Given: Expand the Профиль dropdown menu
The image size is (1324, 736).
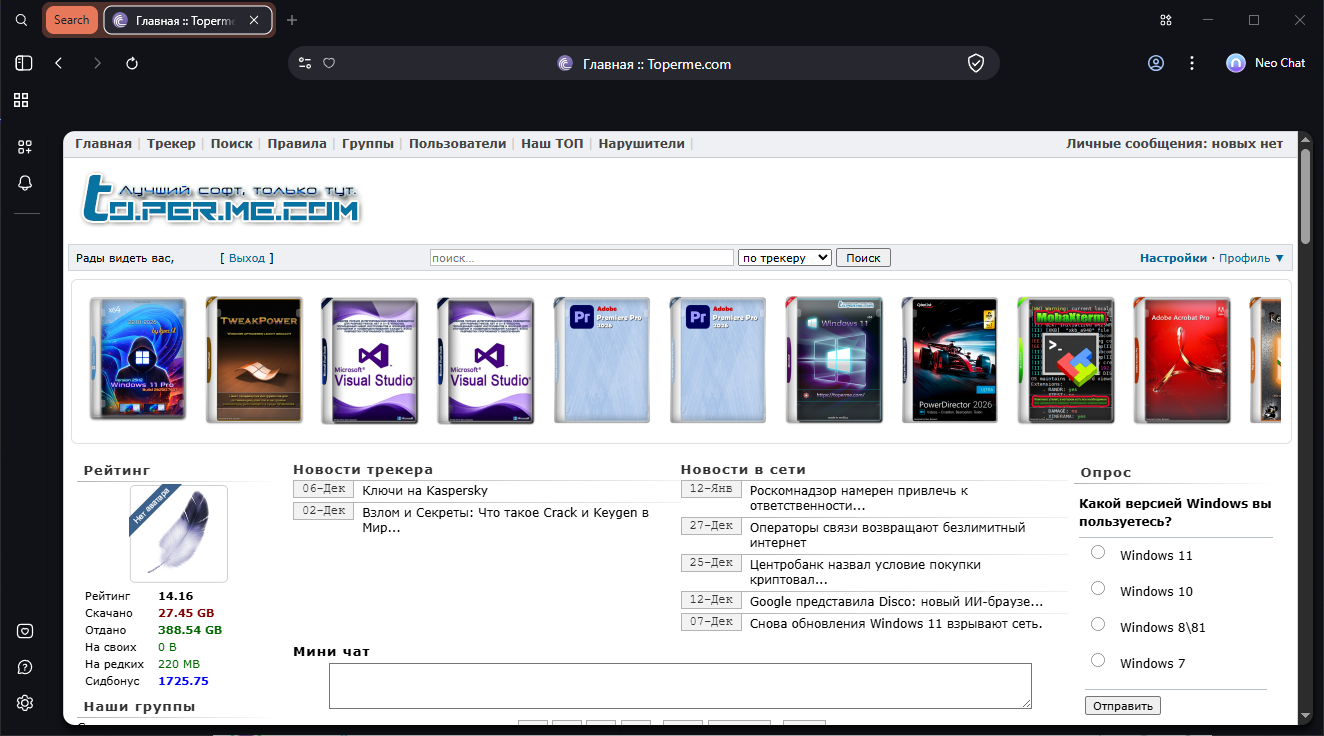Looking at the screenshot, I should (x=1251, y=258).
